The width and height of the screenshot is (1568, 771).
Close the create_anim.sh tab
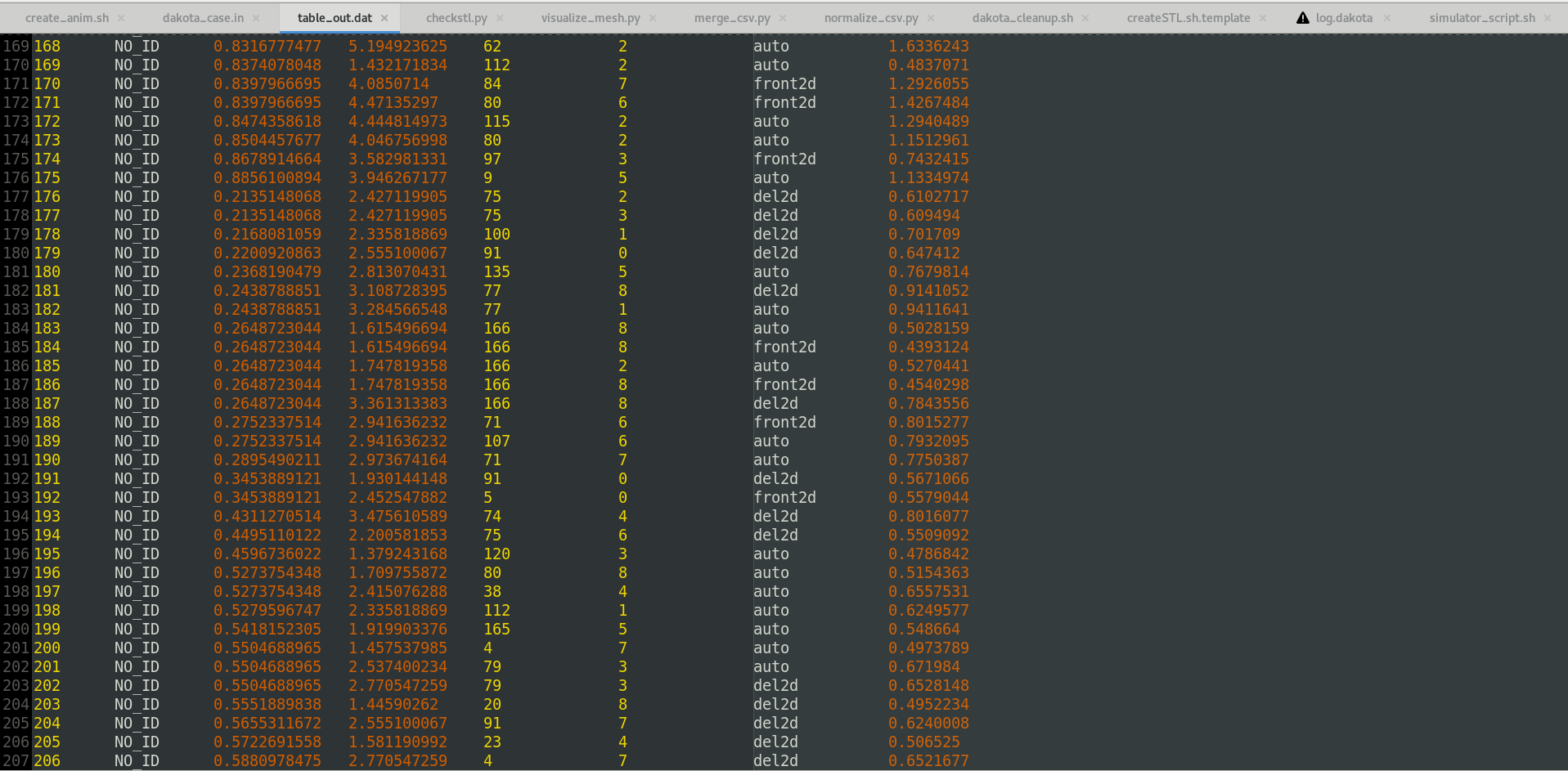tap(121, 18)
